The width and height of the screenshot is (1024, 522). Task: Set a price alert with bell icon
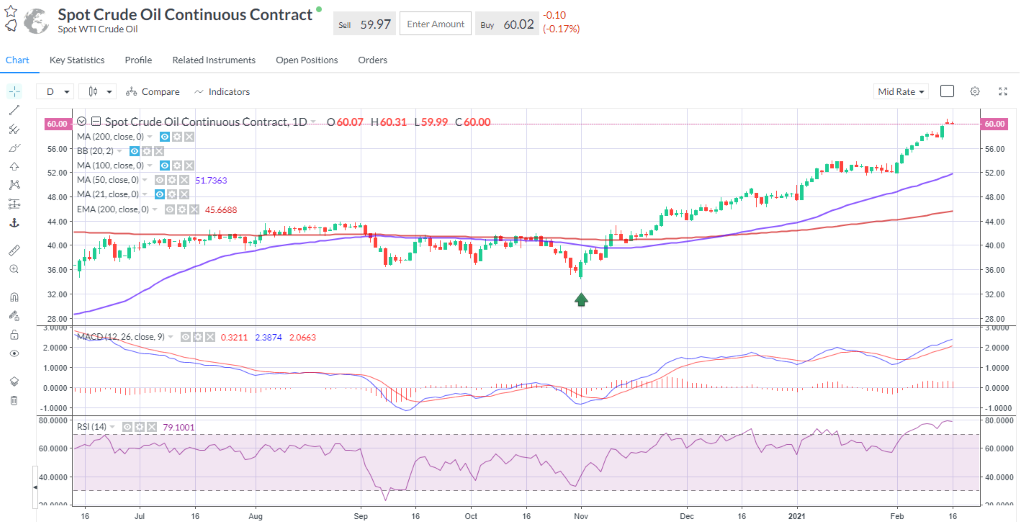11,27
